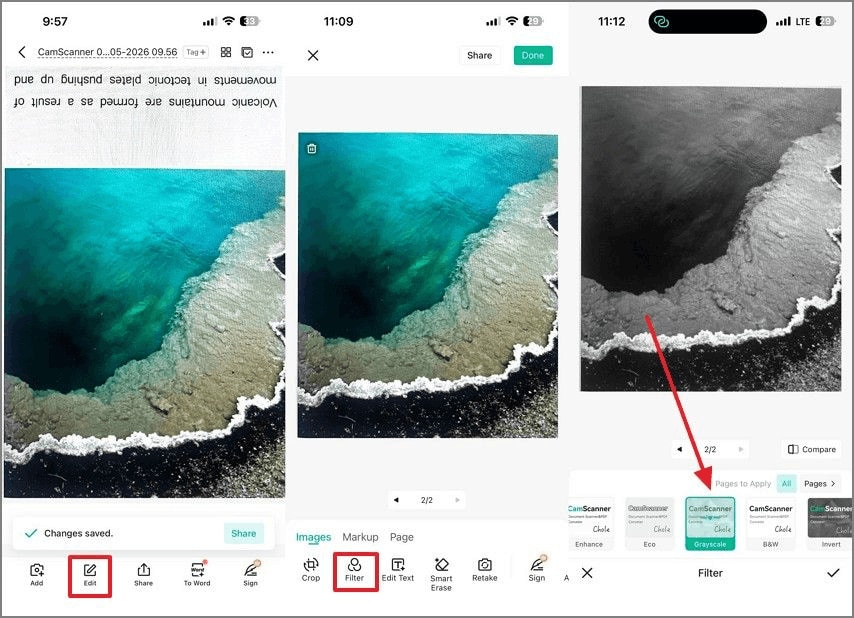
Task: Switch to the Page tab
Action: (401, 537)
